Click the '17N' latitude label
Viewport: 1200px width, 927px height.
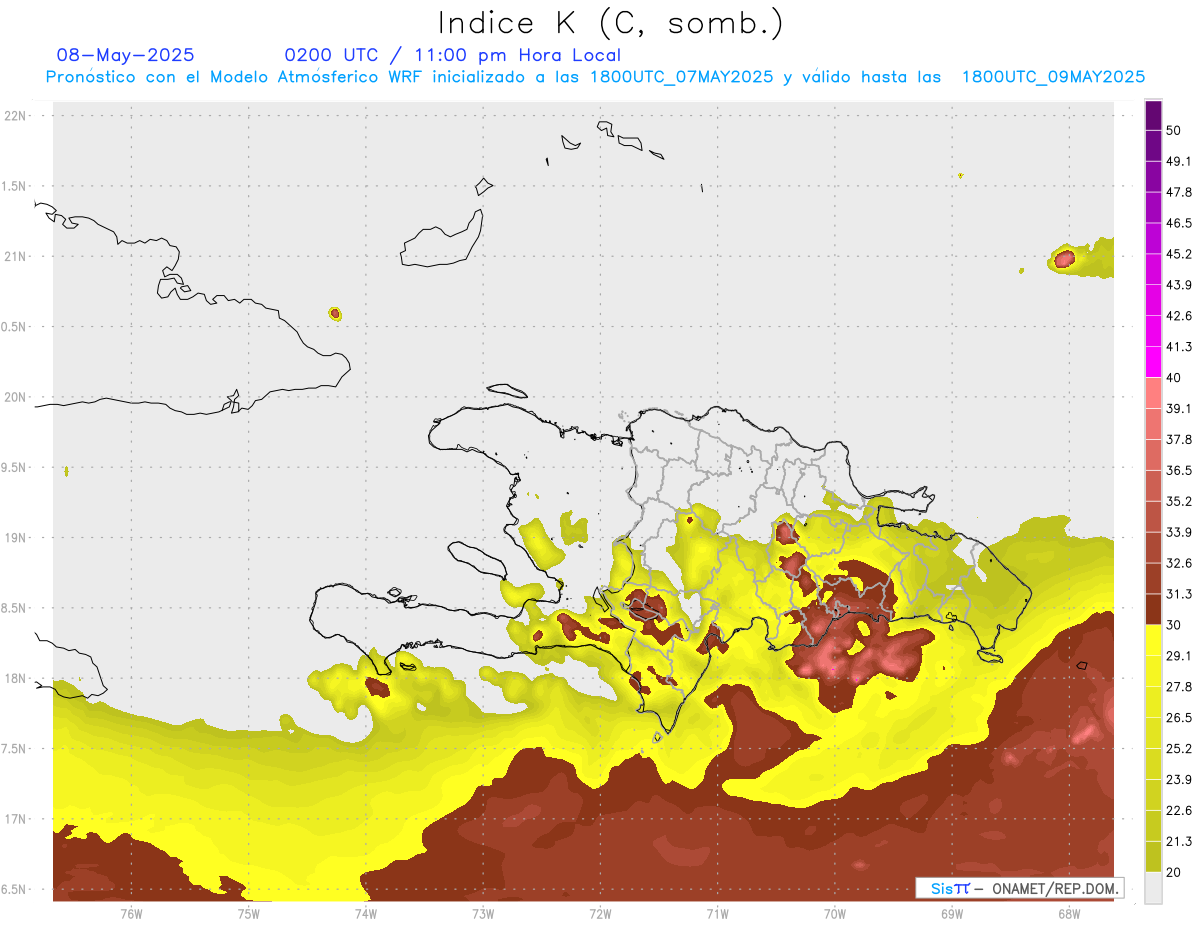coord(16,819)
